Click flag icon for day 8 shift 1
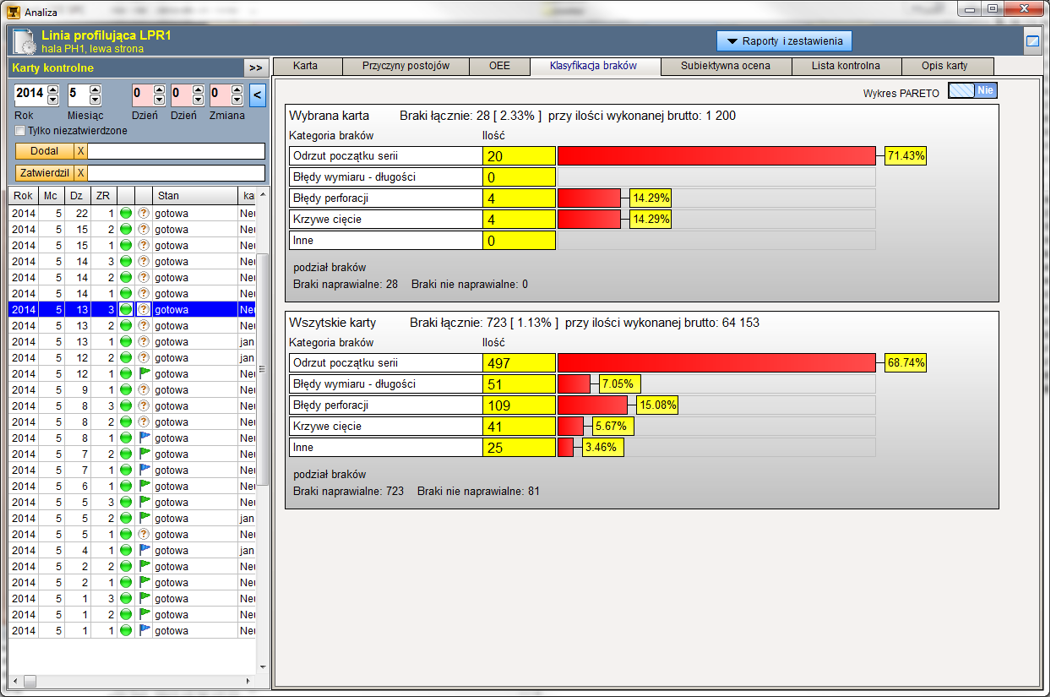 pyautogui.click(x=143, y=438)
